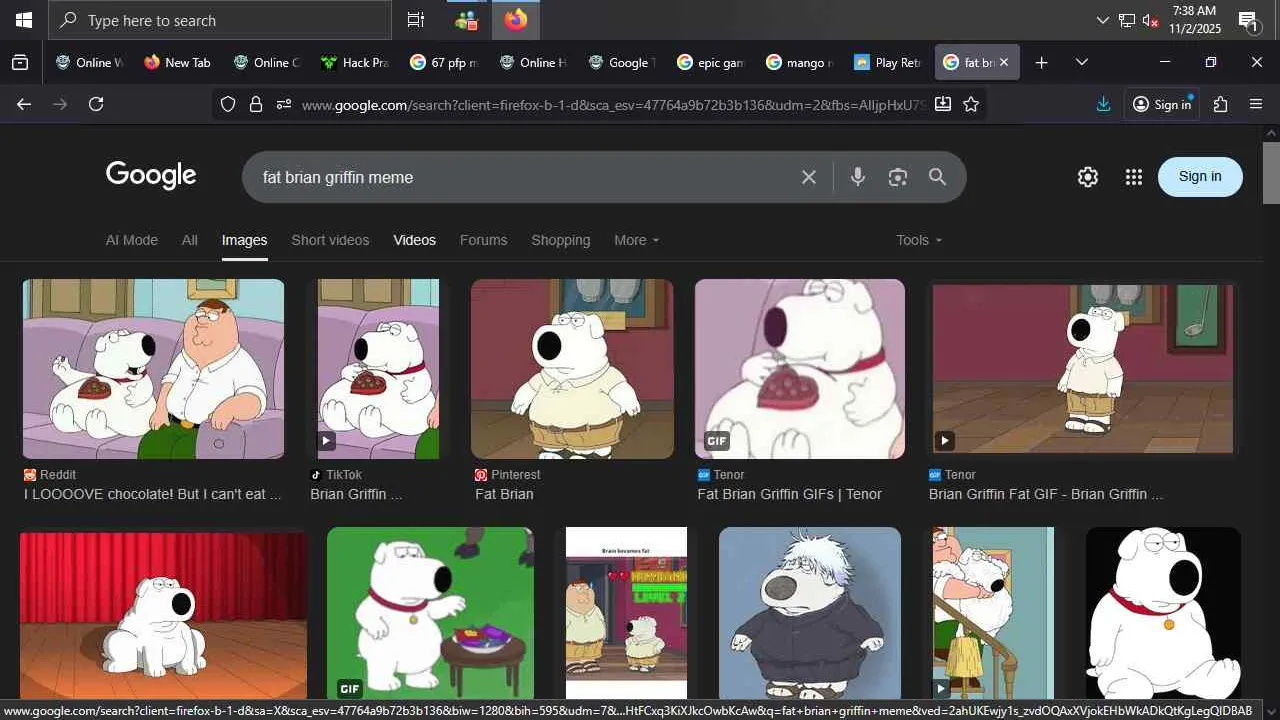Open Google quick settings gear
The image size is (1280, 720).
[x=1088, y=177]
